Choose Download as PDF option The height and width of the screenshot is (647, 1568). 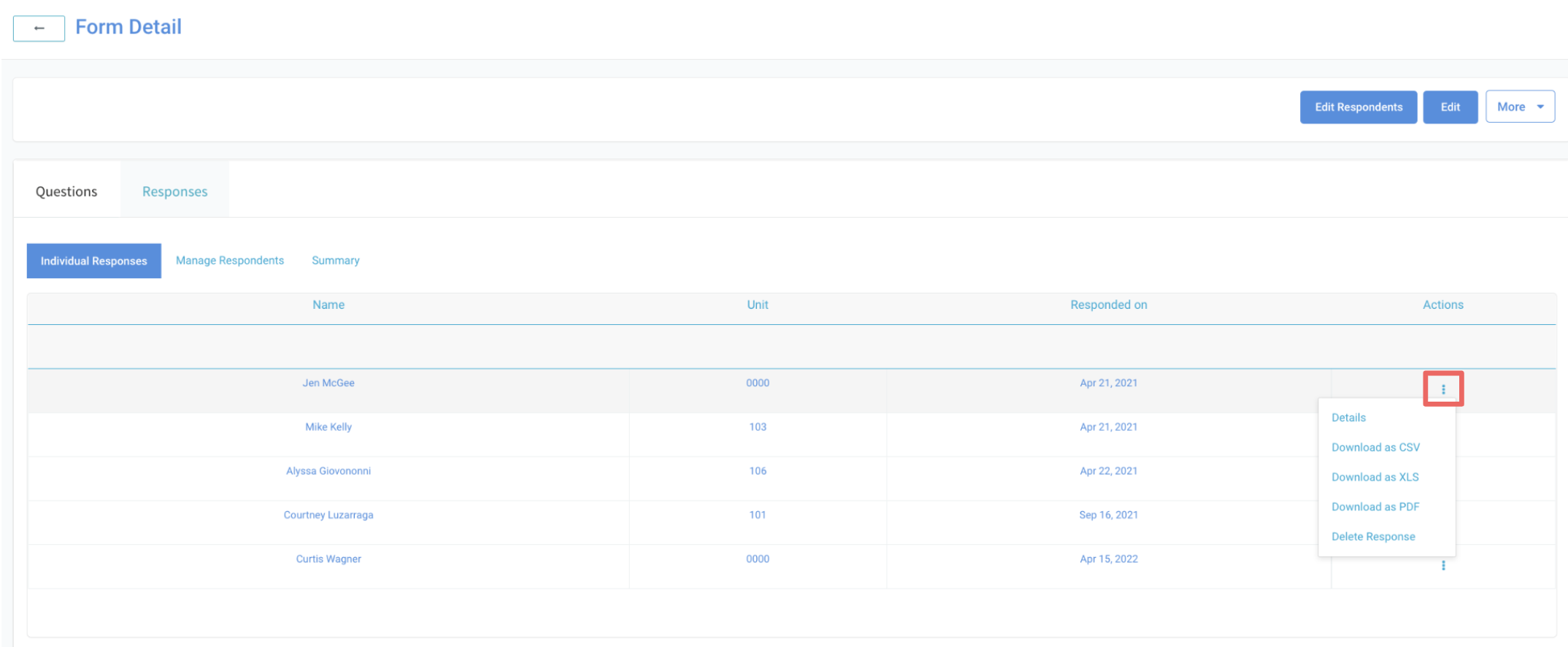(1375, 507)
